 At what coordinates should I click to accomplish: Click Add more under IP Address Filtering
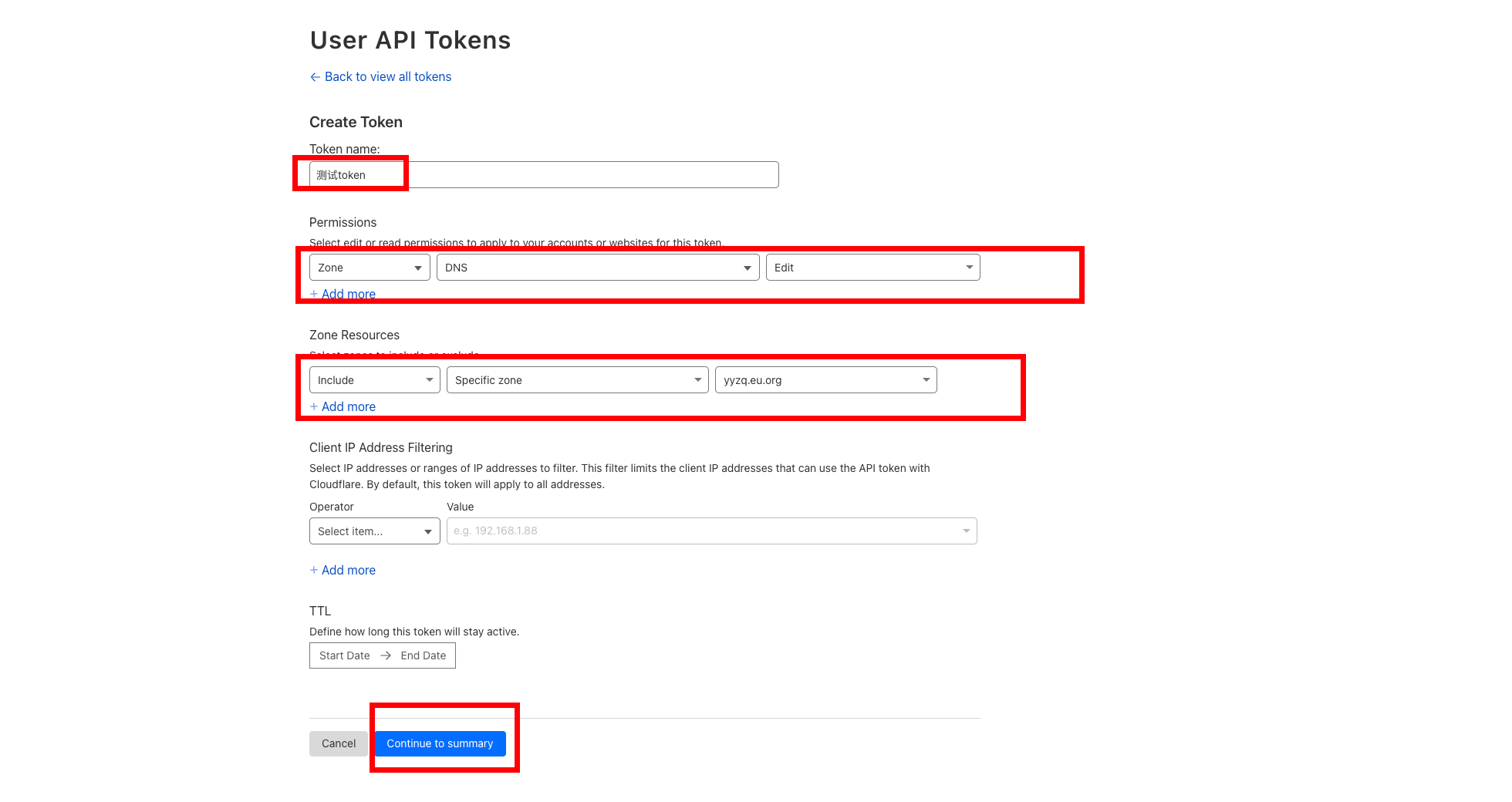click(348, 570)
